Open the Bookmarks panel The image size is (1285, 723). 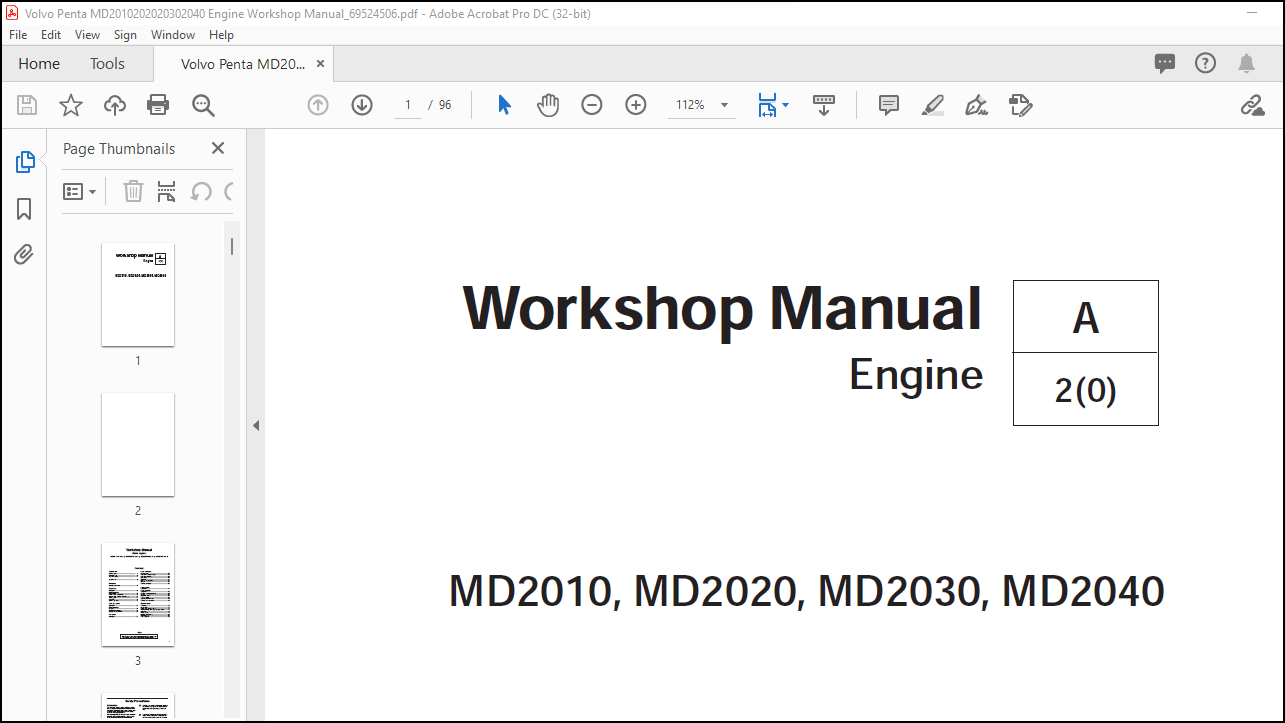click(24, 208)
